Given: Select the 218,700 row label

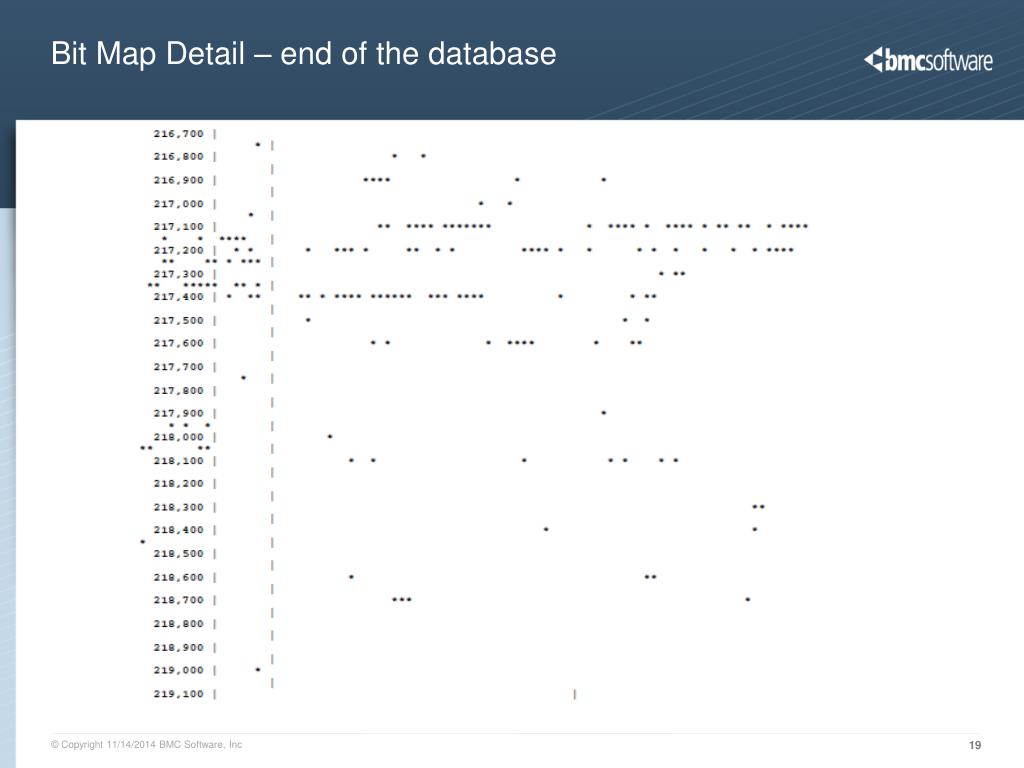Looking at the screenshot, I should 178,600.
